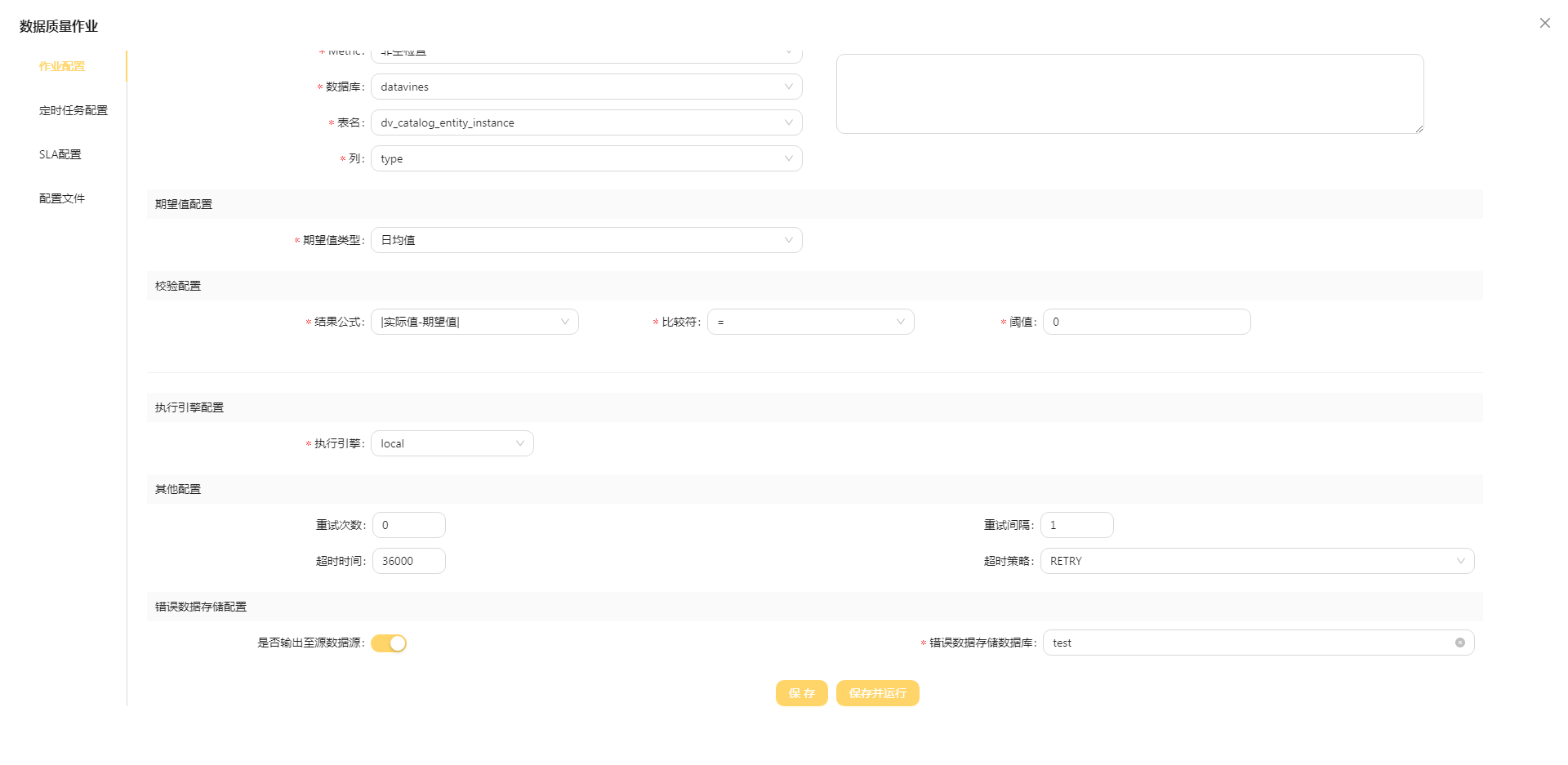This screenshot has width=1568, height=765.
Task: Open the 表名 dv_catalog_entity_instance dropdown
Action: click(x=586, y=122)
